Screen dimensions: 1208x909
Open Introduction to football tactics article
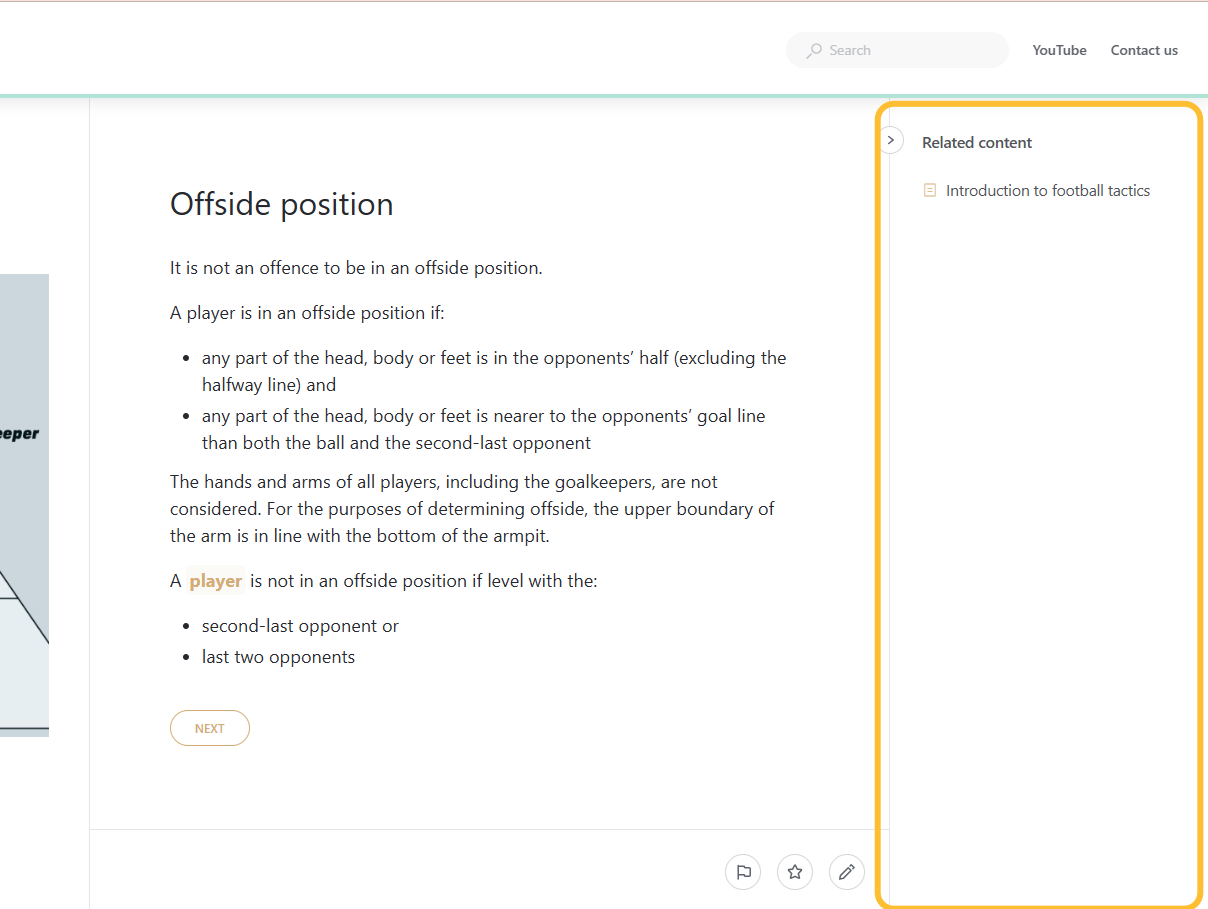[1048, 190]
